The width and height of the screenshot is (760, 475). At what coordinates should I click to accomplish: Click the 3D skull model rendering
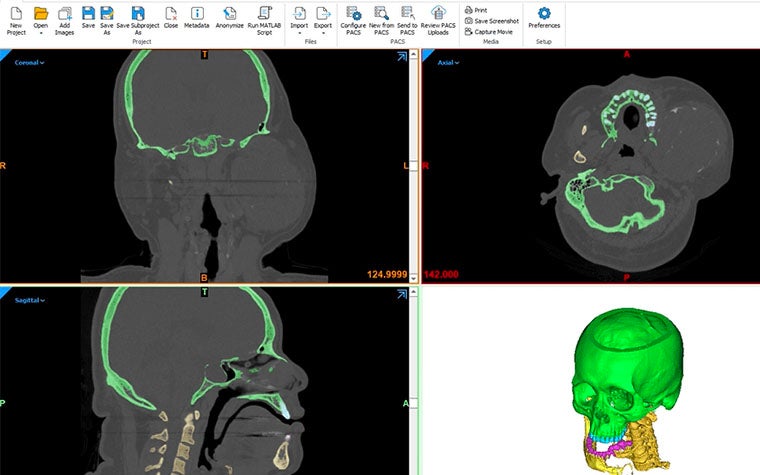(x=629, y=390)
